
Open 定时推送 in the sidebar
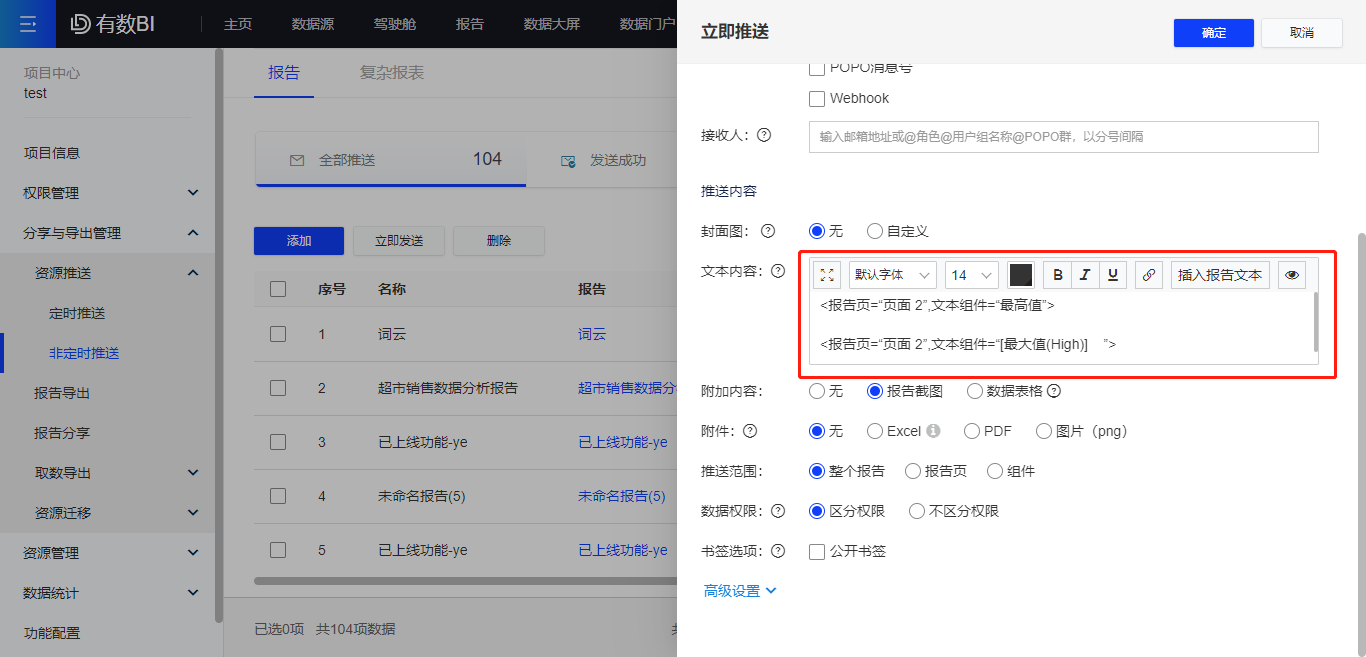tap(77, 313)
